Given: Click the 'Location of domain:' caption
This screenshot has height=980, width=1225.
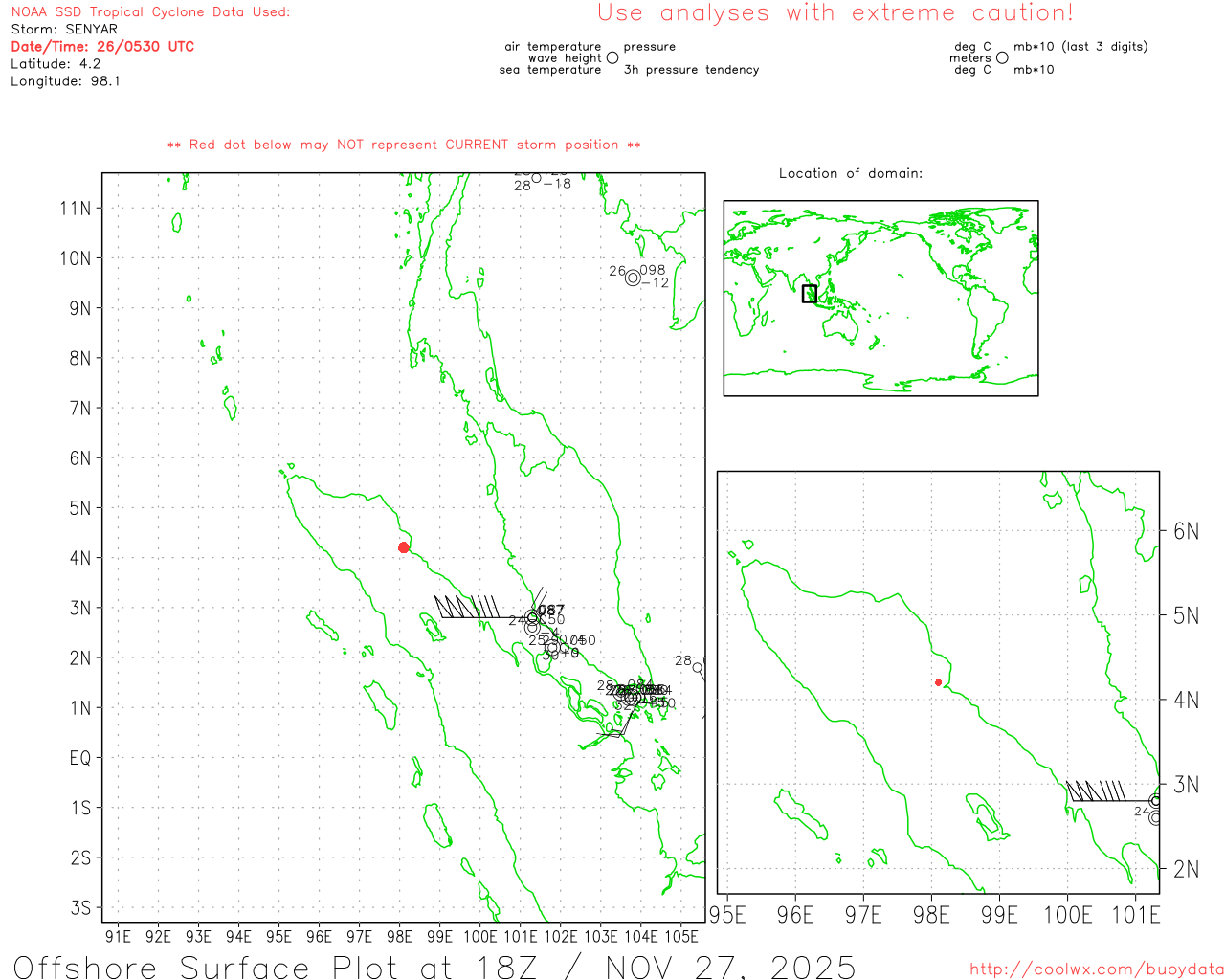Looking at the screenshot, I should point(850,173).
